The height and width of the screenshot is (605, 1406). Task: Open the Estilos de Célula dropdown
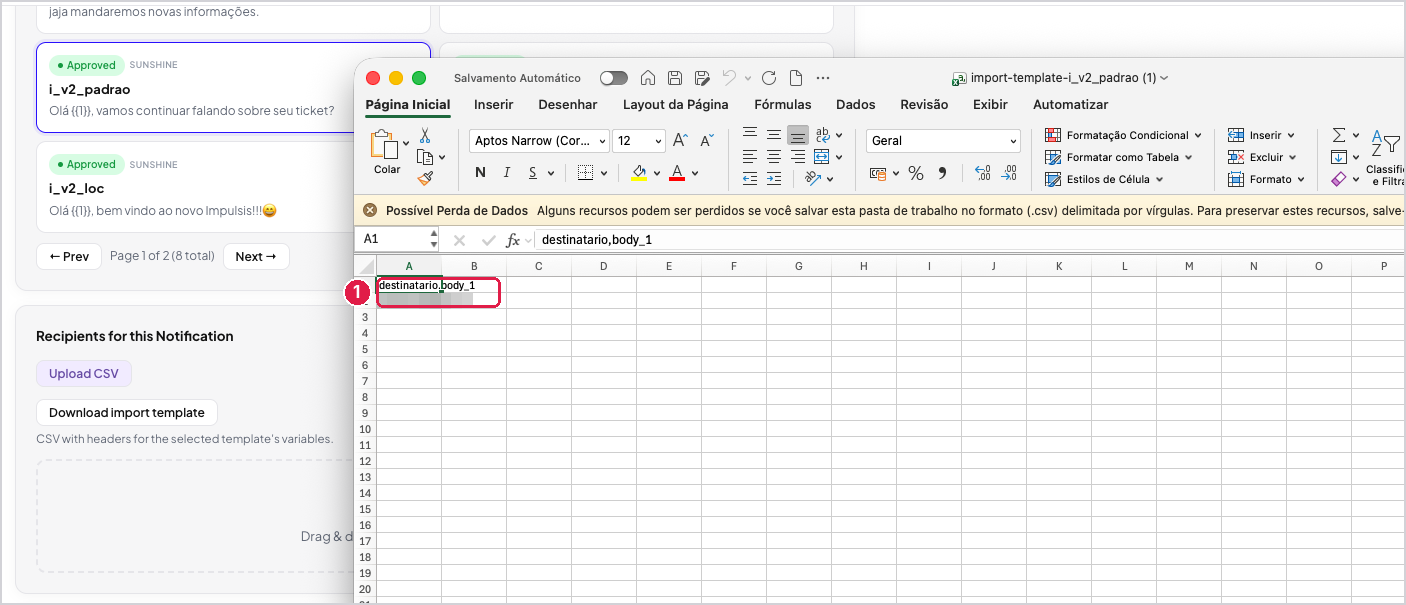tap(1104, 179)
